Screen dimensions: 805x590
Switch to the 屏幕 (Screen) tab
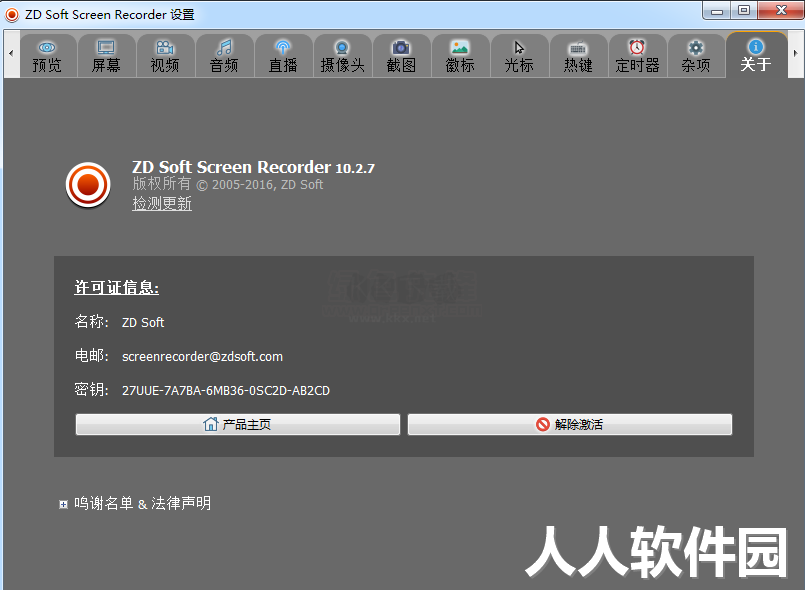pos(106,56)
